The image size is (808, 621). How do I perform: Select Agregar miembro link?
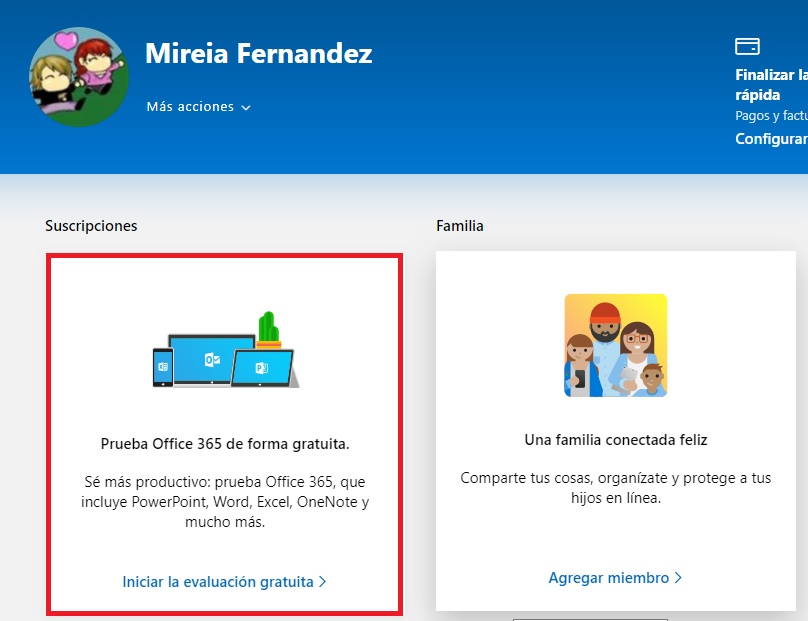pyautogui.click(x=609, y=578)
